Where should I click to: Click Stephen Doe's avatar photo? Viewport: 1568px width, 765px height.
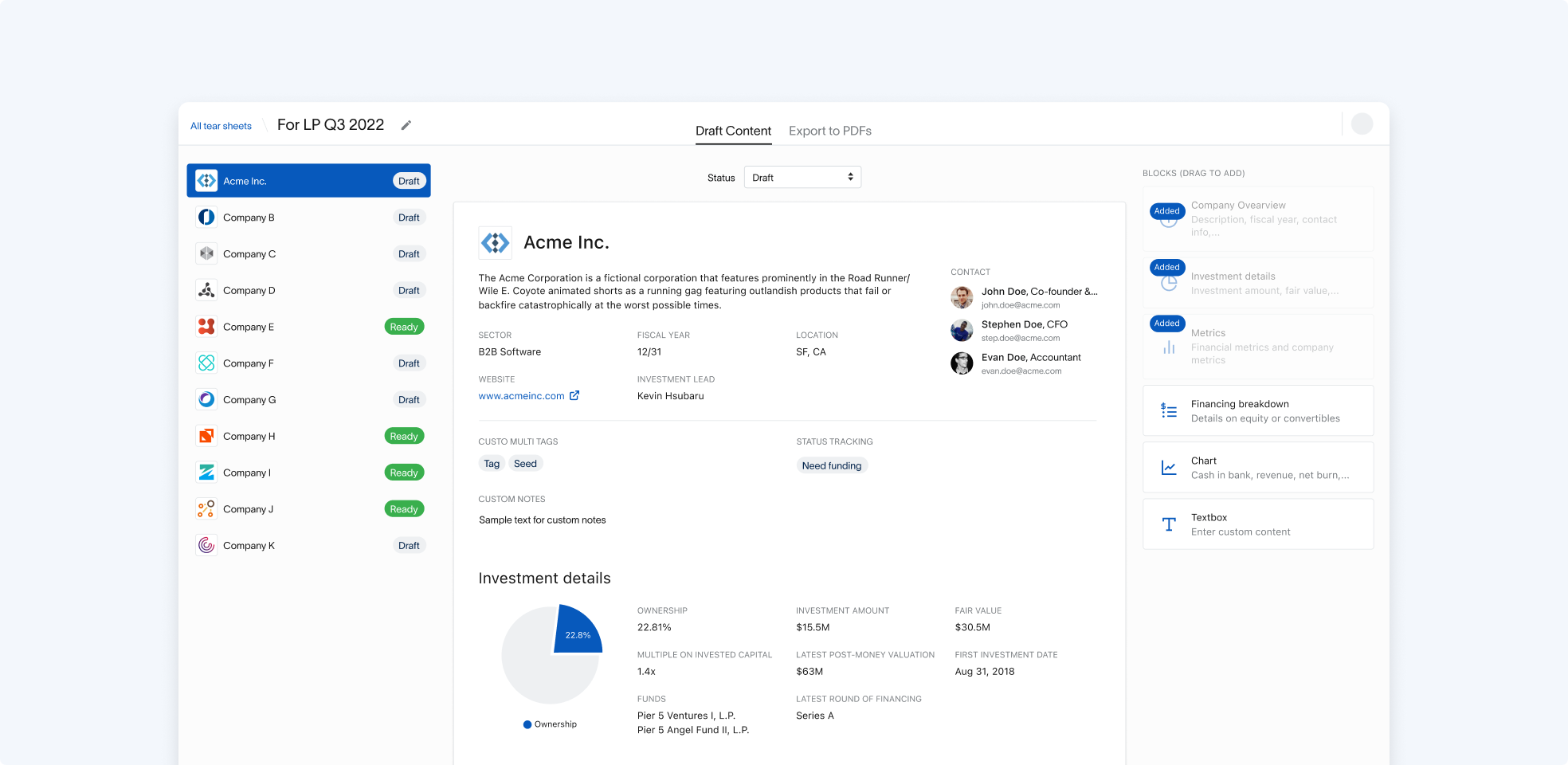(x=962, y=330)
